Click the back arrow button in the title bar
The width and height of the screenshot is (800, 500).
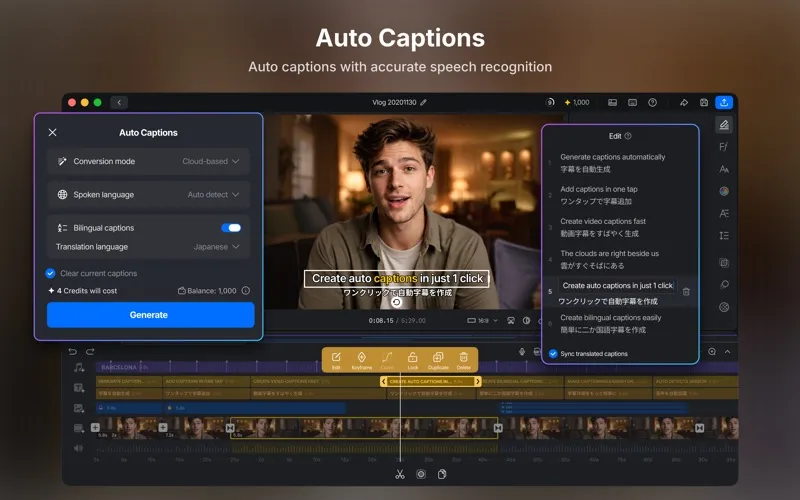tap(119, 103)
